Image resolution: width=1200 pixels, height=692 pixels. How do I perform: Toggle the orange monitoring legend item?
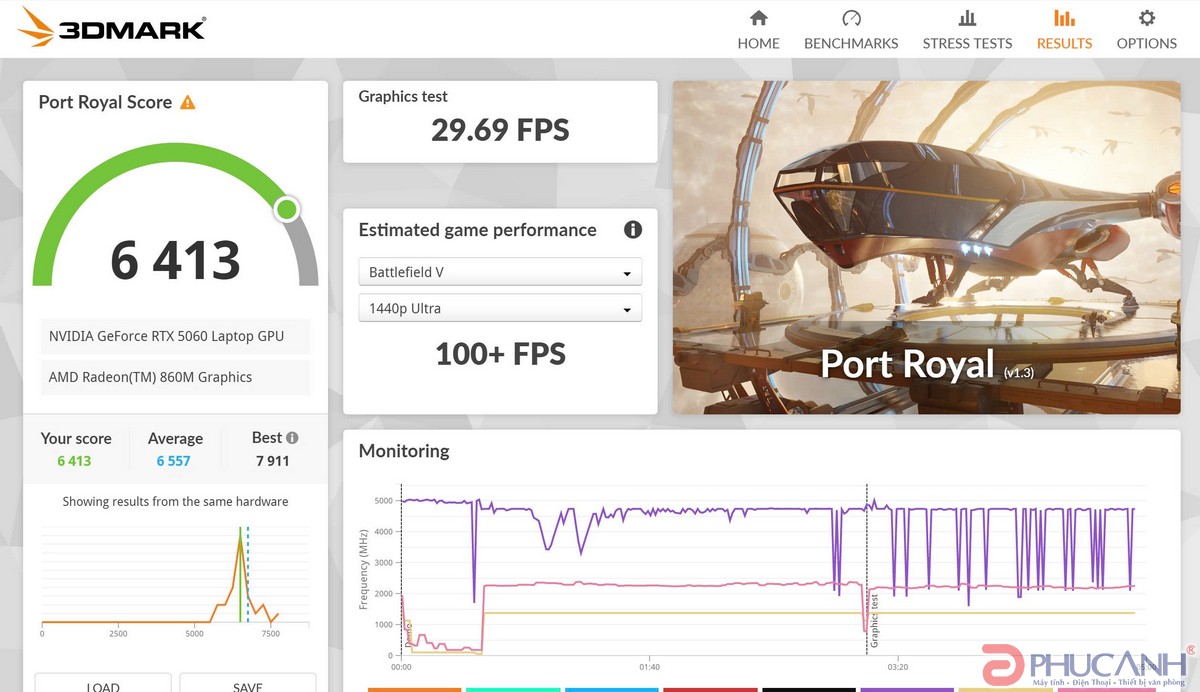tap(415, 689)
